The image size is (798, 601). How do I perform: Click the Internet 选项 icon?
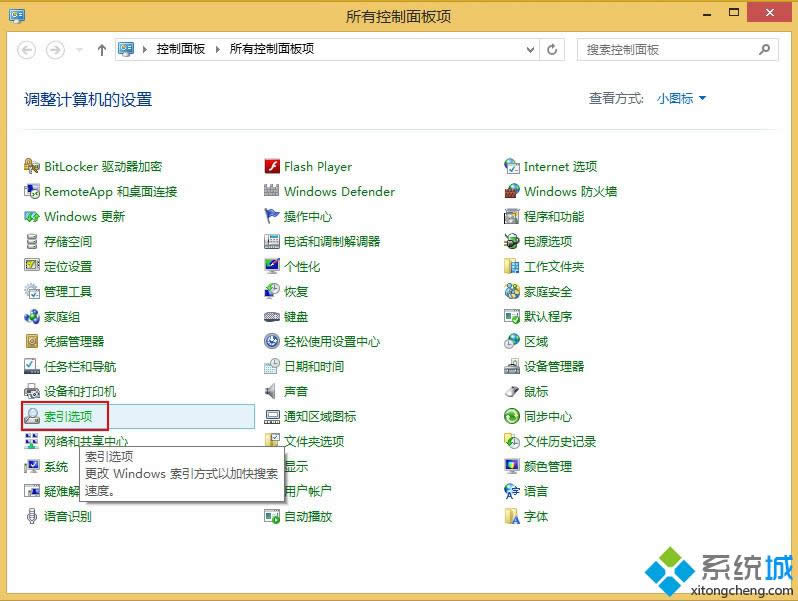coord(511,166)
